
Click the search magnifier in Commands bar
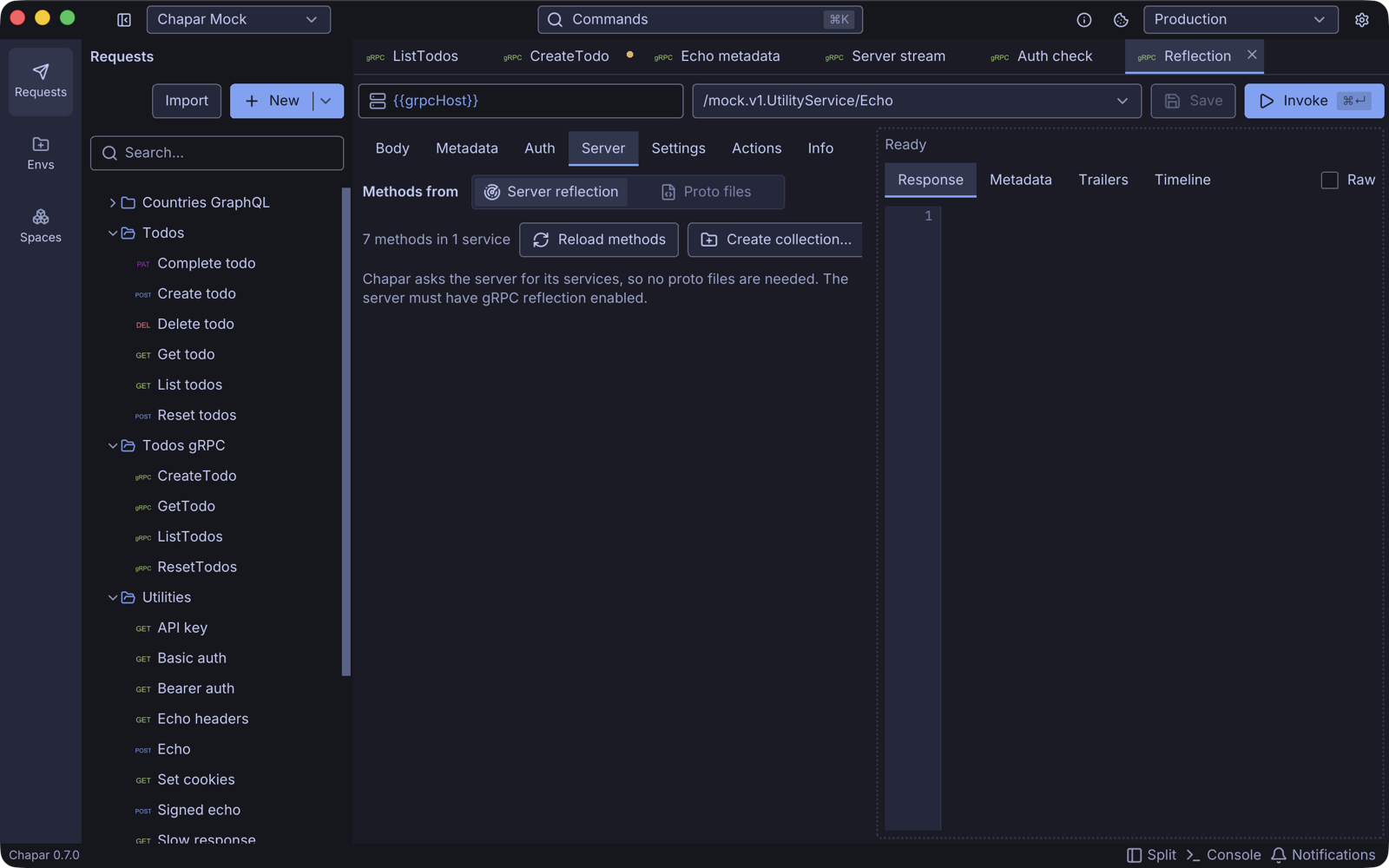coord(556,20)
